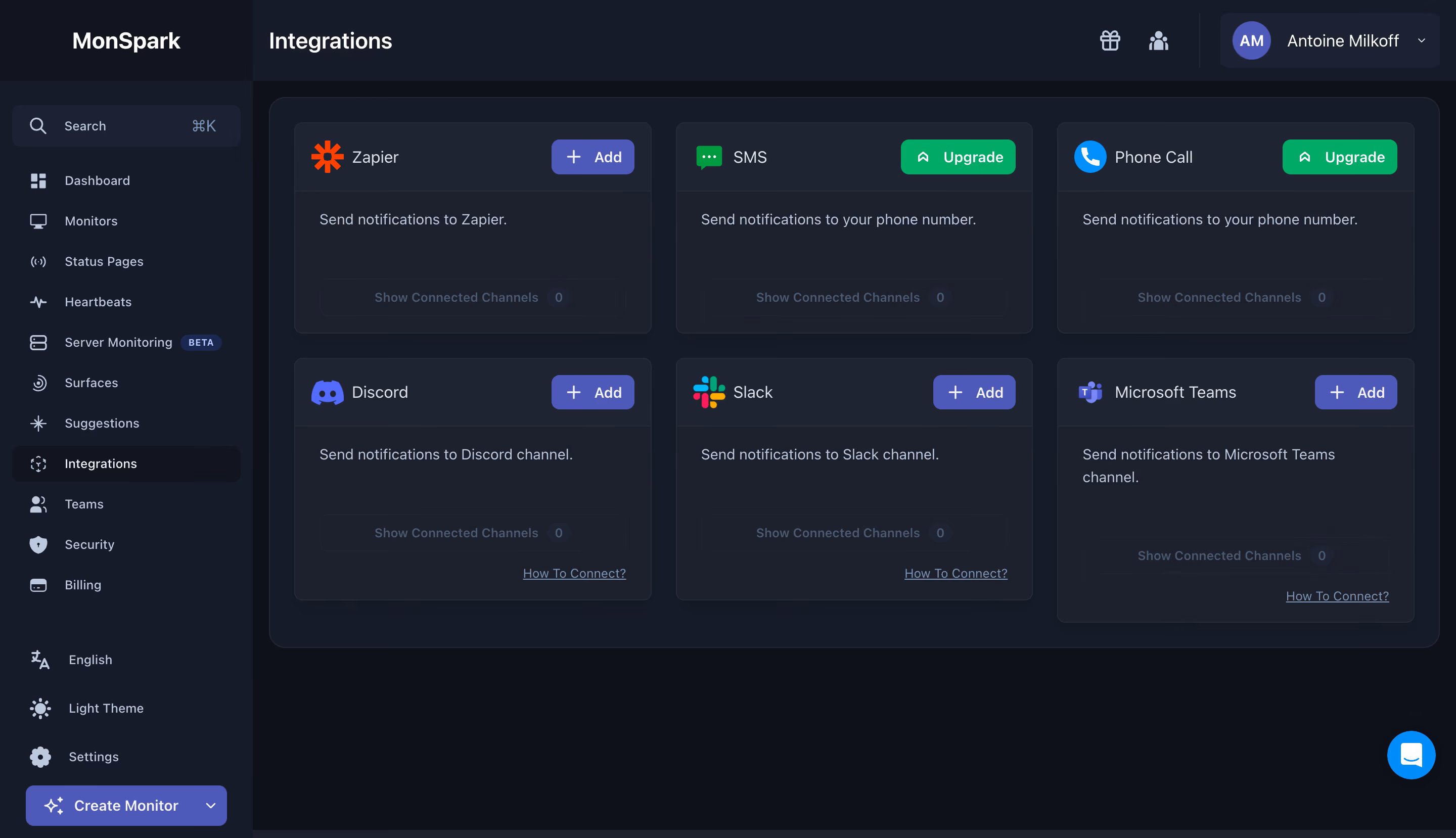The height and width of the screenshot is (838, 1456).
Task: Open How To Connect link for Microsoft Teams
Action: (x=1337, y=596)
